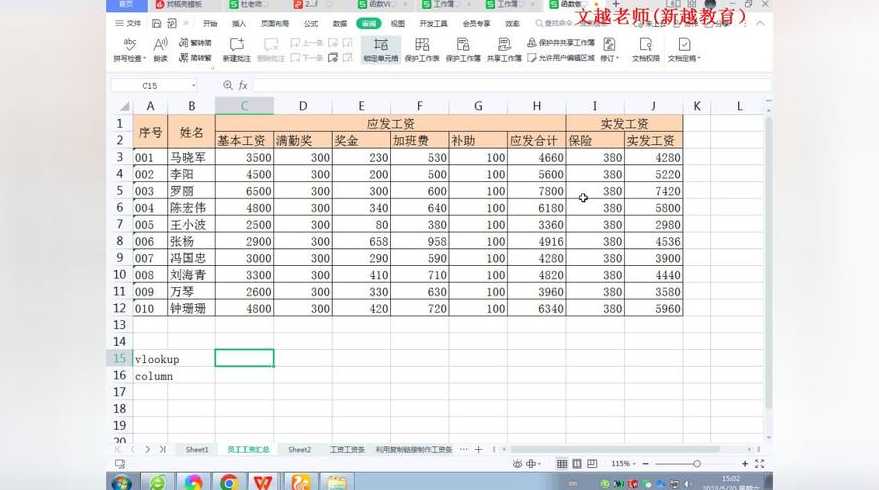Screen dimensions: 879x490
Task: Select column C header
Action: (x=244, y=105)
